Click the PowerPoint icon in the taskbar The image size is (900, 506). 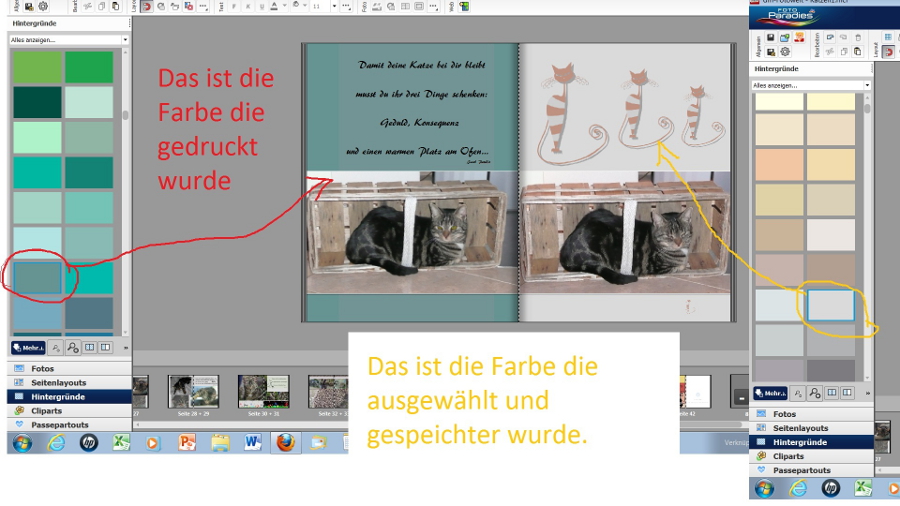pyautogui.click(x=187, y=442)
